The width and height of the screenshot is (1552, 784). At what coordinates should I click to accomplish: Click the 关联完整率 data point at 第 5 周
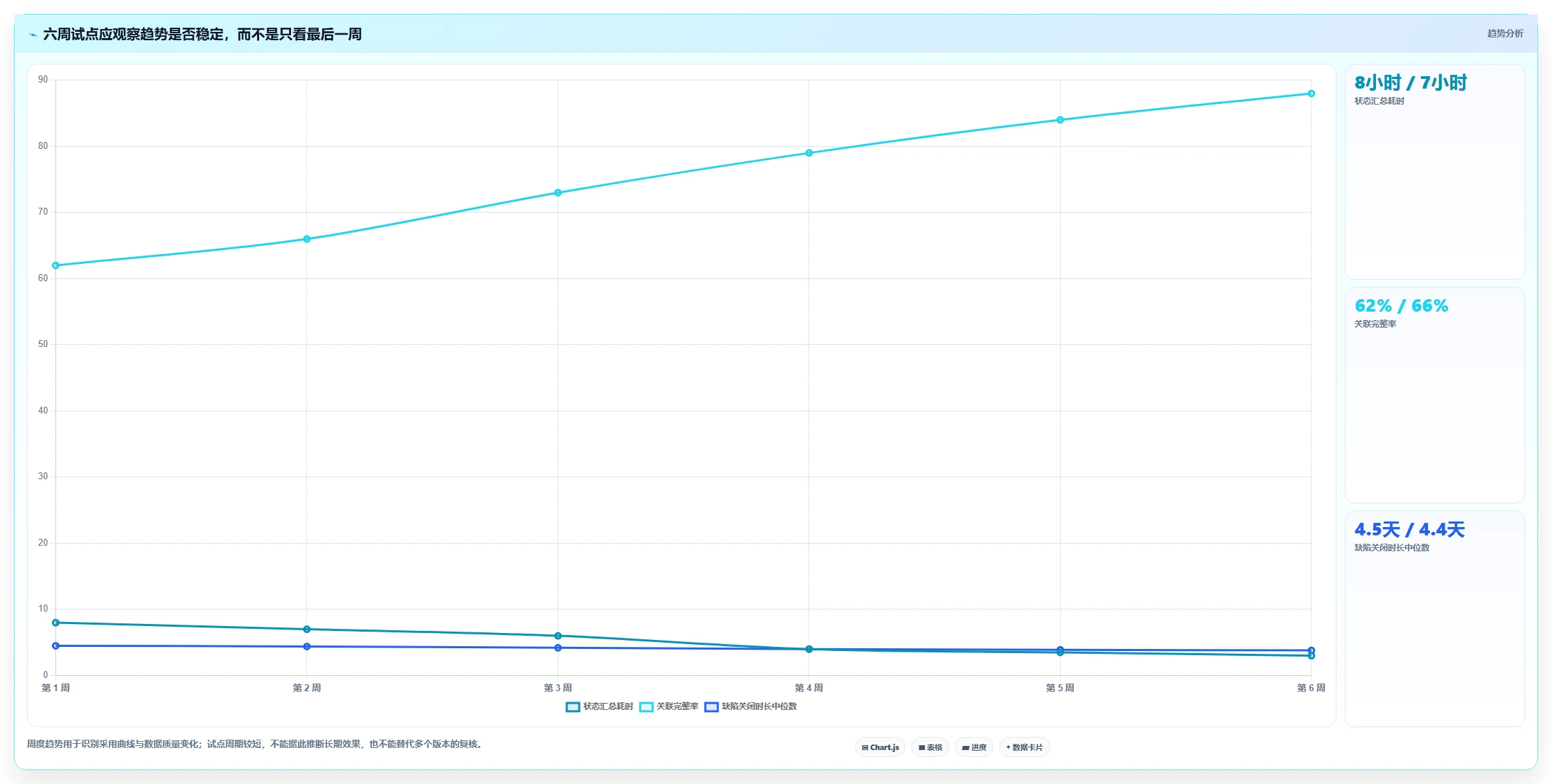pos(1060,120)
